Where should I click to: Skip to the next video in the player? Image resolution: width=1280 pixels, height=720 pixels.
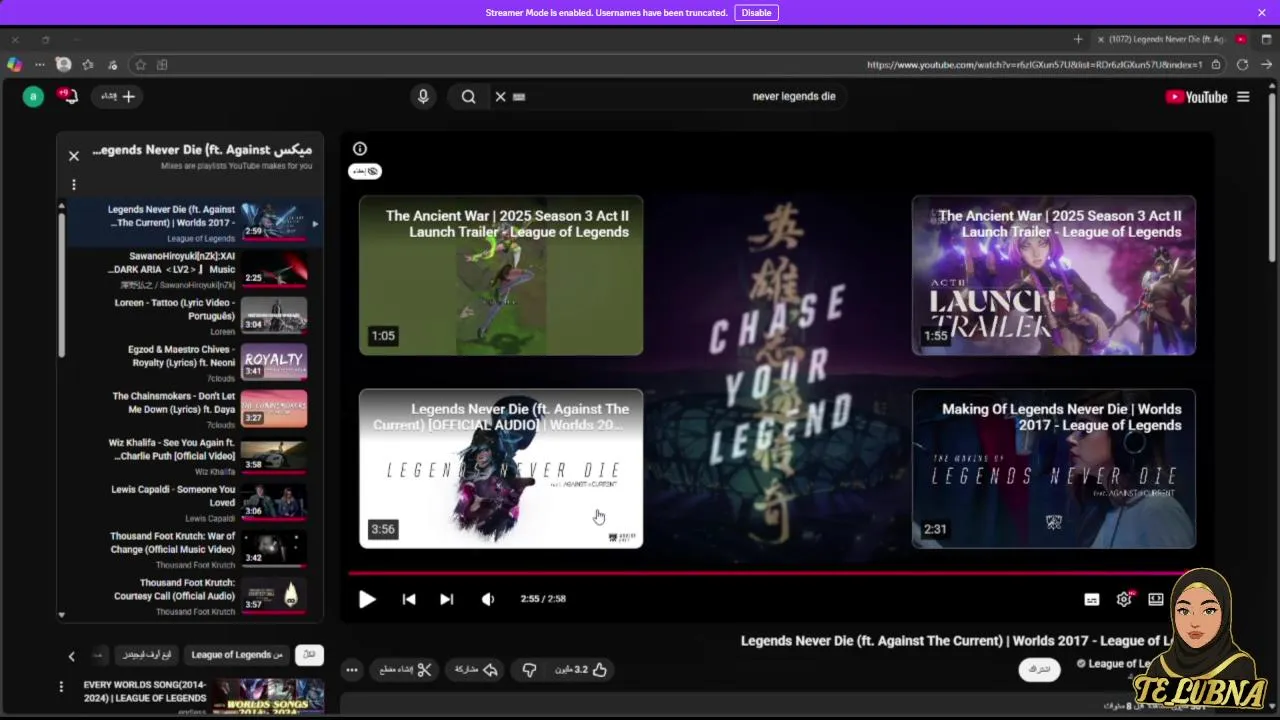(447, 599)
